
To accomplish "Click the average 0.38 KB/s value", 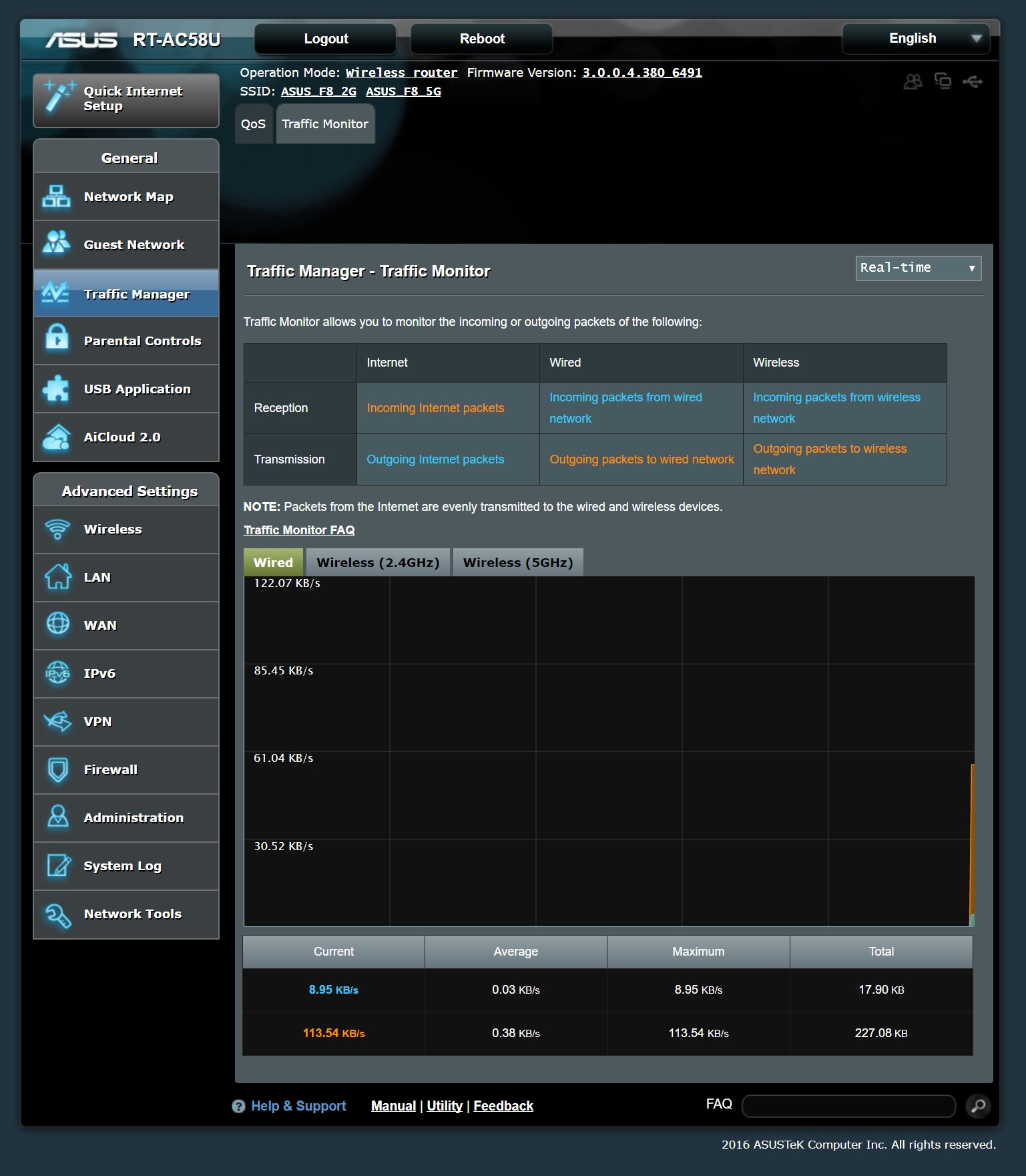I will (516, 1033).
